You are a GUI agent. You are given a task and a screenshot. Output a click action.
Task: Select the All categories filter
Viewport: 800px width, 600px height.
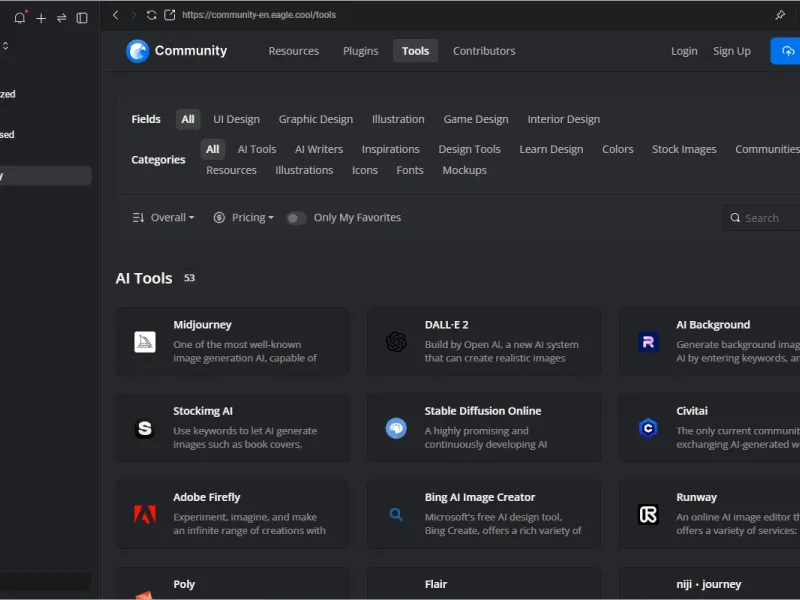(x=212, y=149)
